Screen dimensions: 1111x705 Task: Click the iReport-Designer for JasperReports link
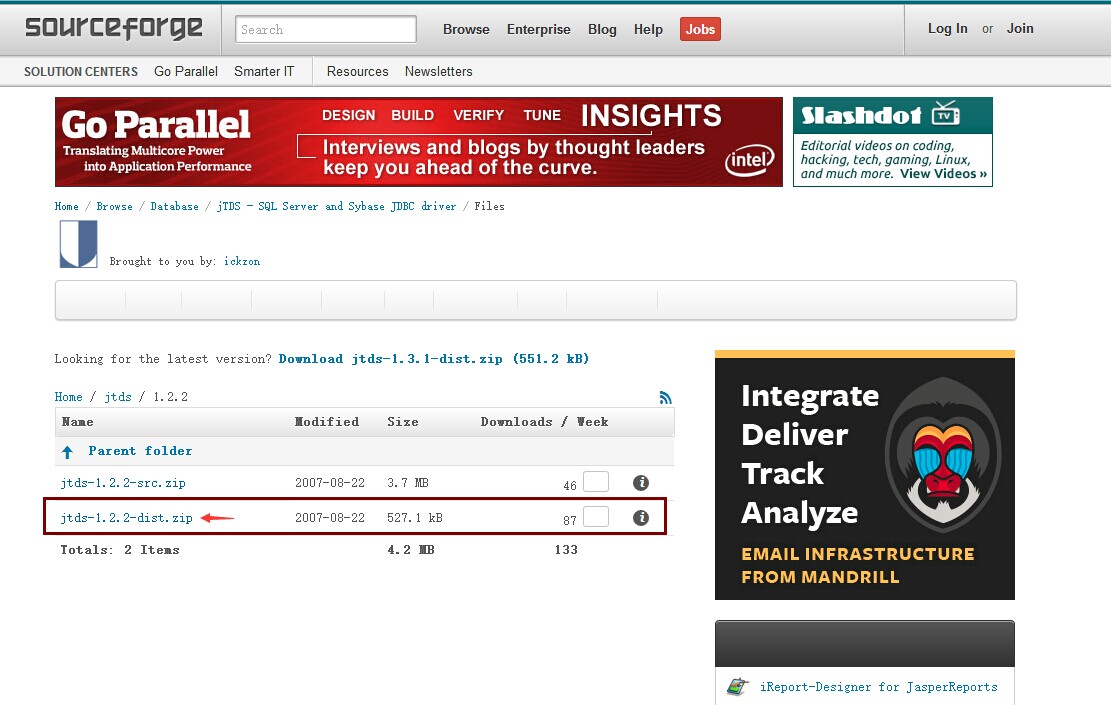click(x=879, y=687)
